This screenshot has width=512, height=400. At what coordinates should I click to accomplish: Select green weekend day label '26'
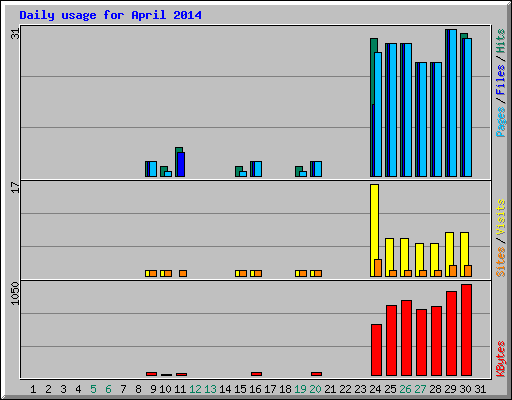405,389
